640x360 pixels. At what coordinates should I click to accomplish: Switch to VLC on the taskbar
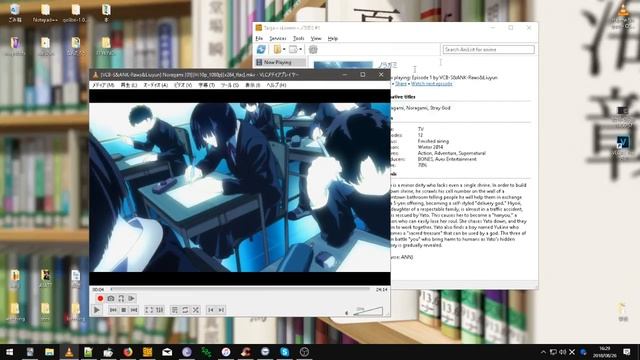click(69, 352)
